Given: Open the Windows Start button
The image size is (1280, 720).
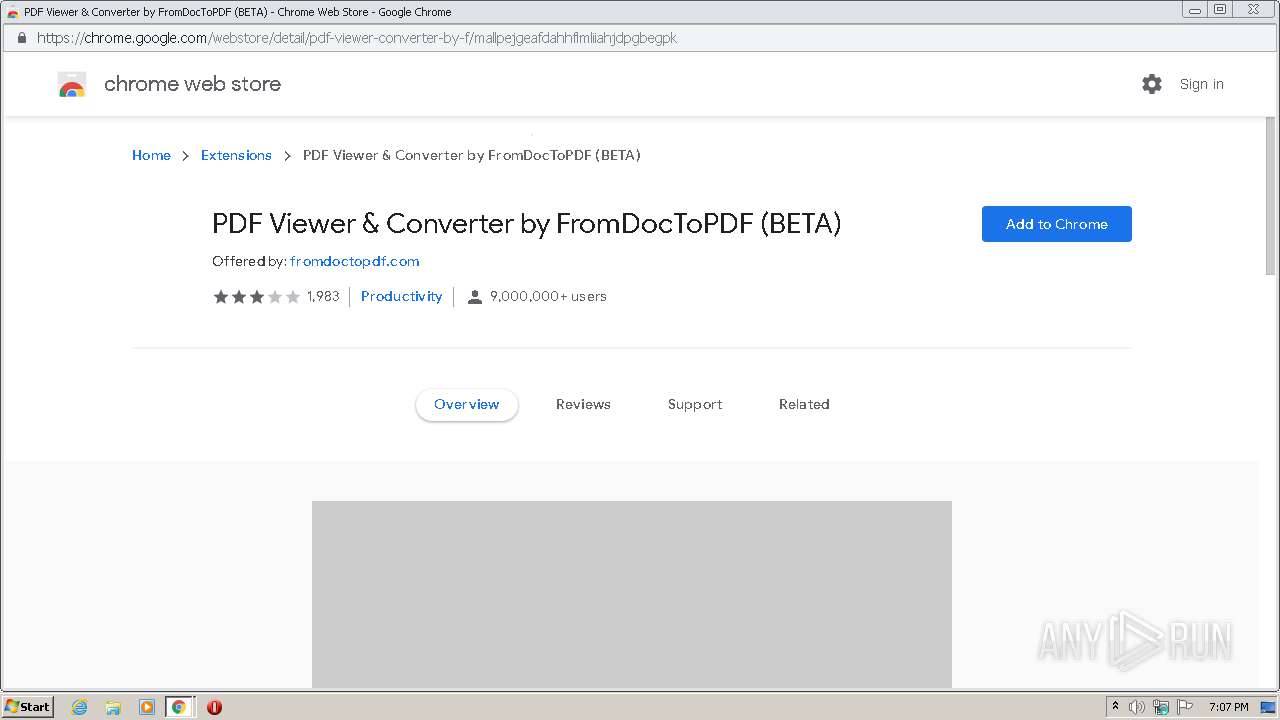Looking at the screenshot, I should pos(28,707).
